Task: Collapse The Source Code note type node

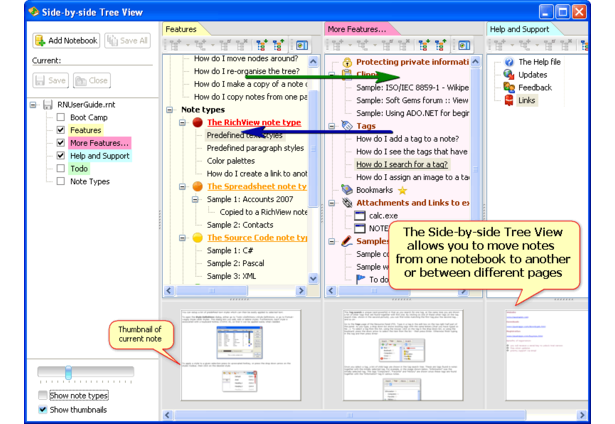Action: tap(182, 238)
